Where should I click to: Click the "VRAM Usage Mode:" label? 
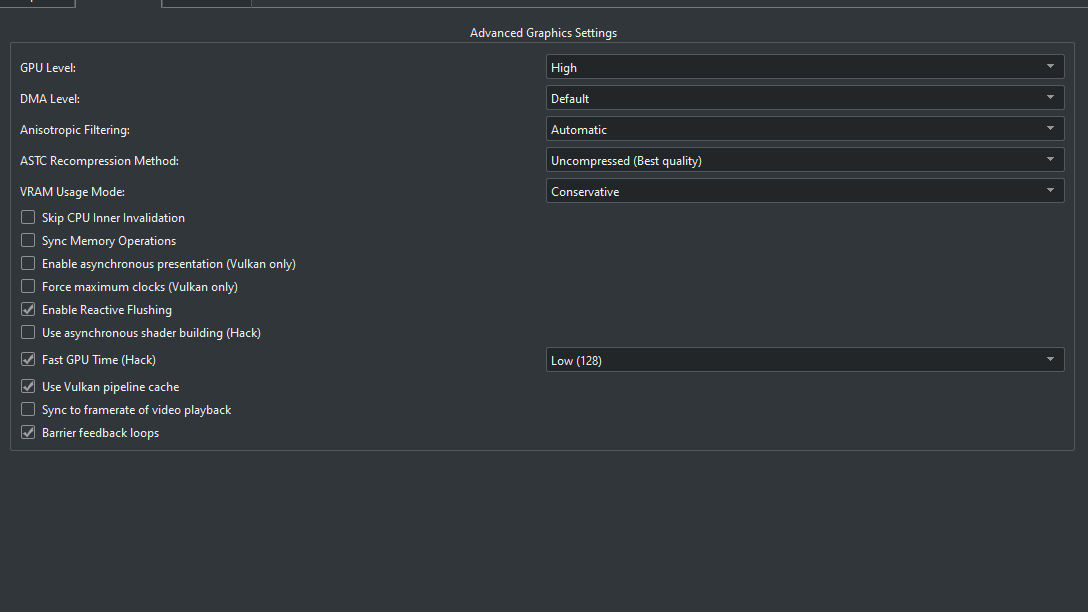tap(72, 192)
